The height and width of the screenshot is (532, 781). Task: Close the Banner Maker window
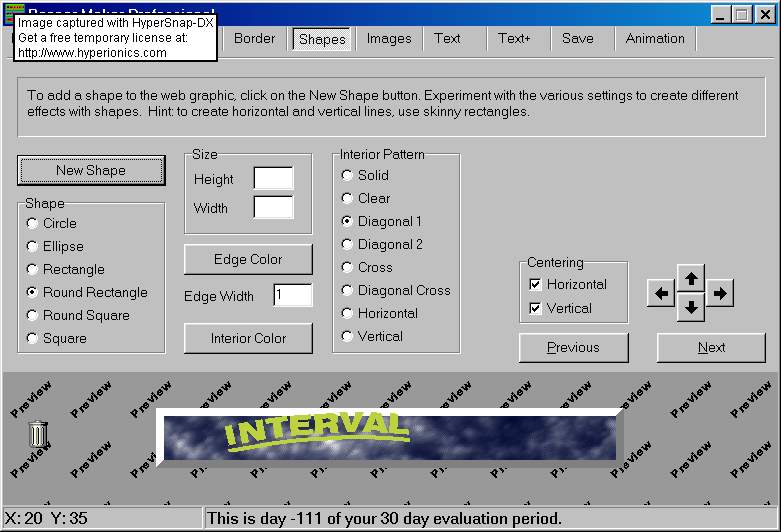point(765,14)
